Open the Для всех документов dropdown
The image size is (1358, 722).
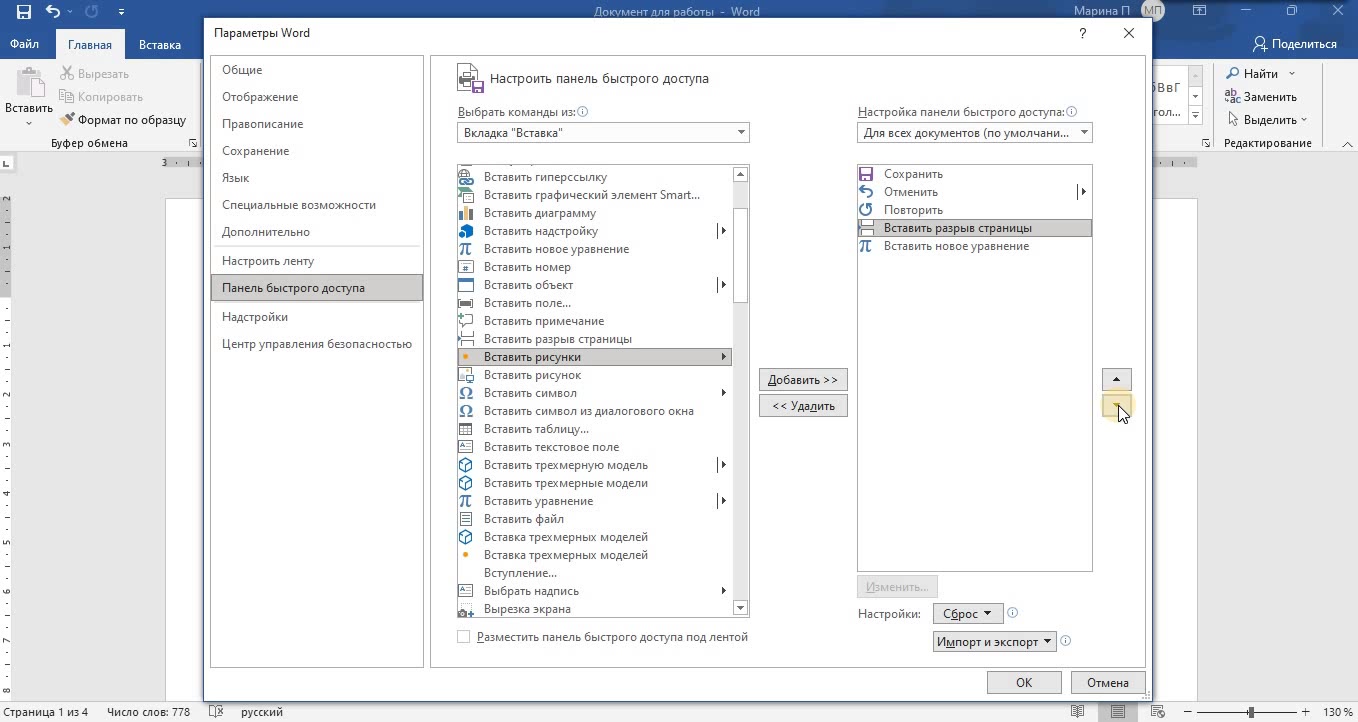coord(974,133)
